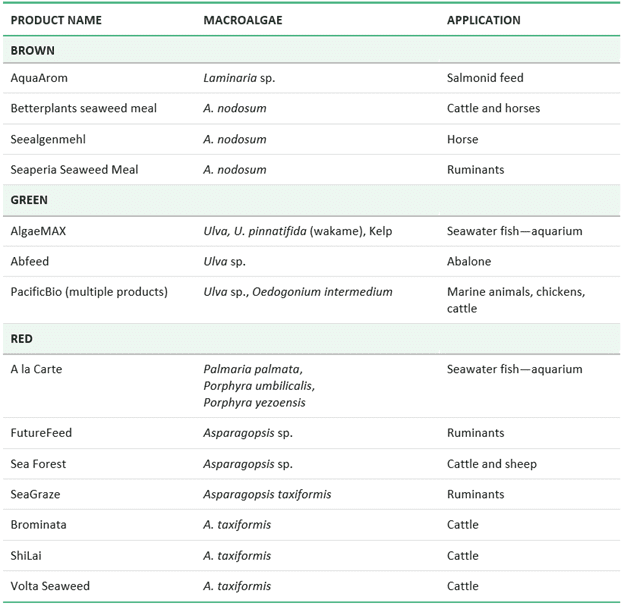Click the Volta Seaweed product name
The height and width of the screenshot is (606, 624).
click(x=50, y=586)
